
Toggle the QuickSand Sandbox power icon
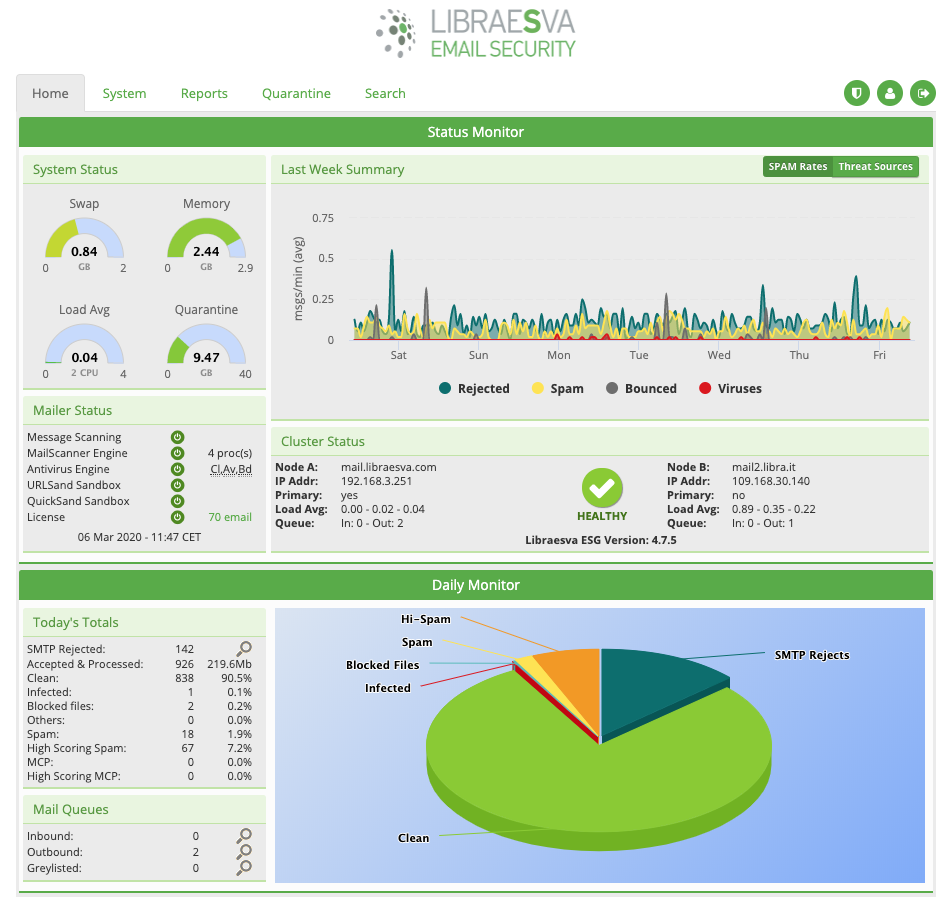[177, 501]
